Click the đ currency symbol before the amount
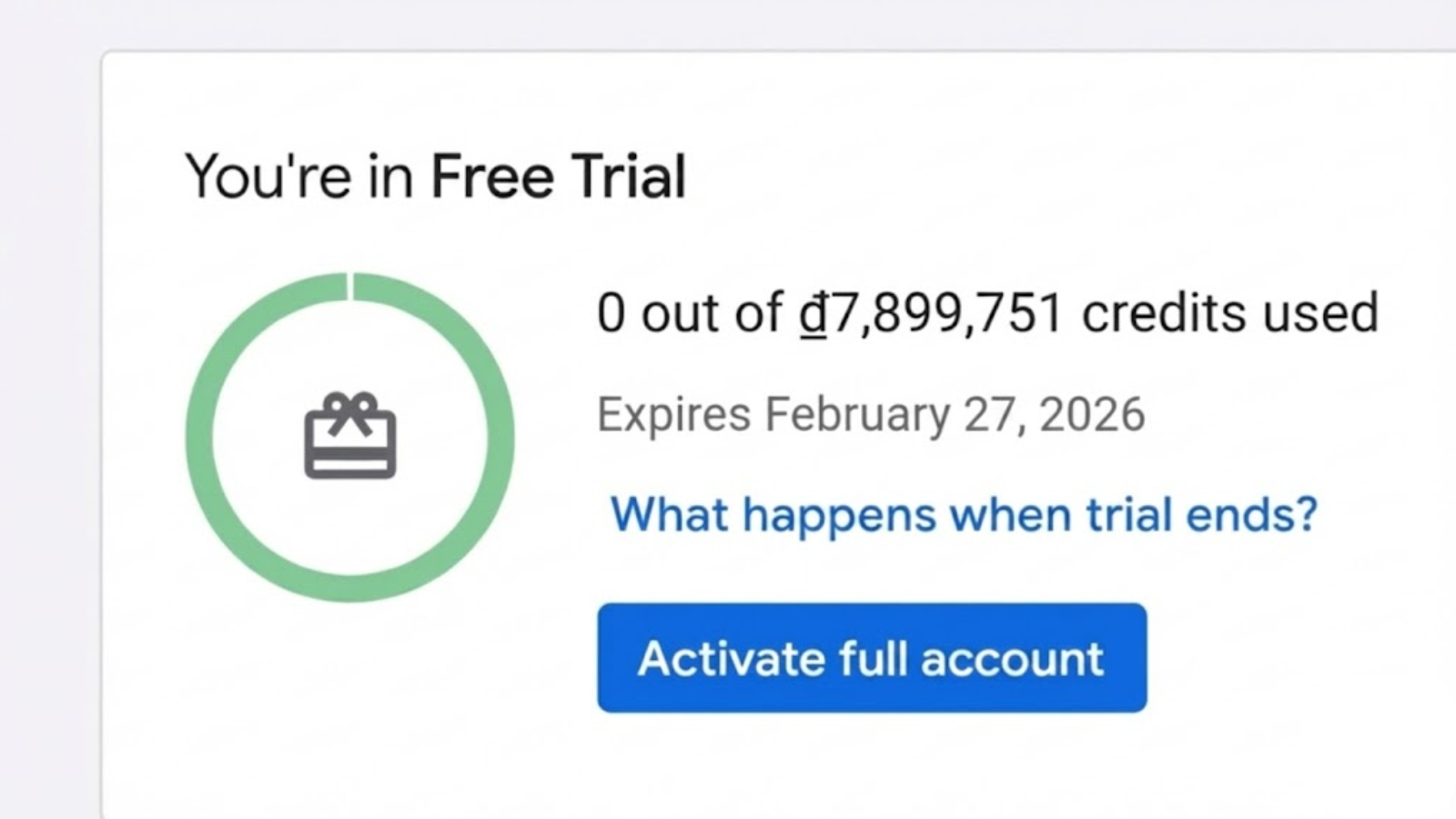Viewport: 1456px width, 819px height. 813,313
